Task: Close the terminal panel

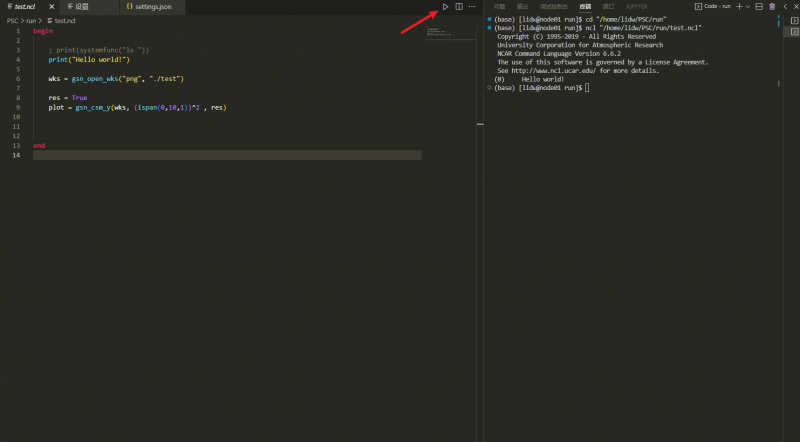Action: click(794, 7)
